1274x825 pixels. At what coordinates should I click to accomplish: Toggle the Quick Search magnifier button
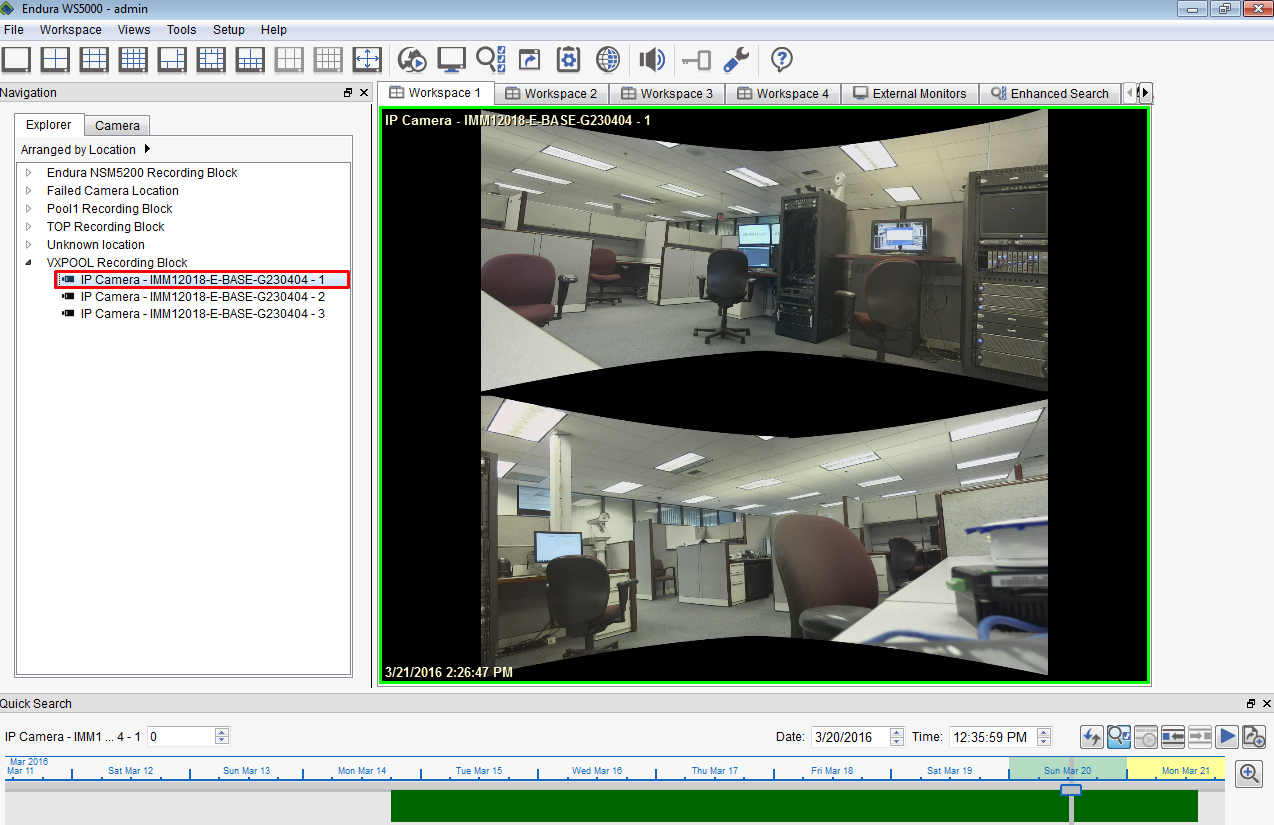1118,737
